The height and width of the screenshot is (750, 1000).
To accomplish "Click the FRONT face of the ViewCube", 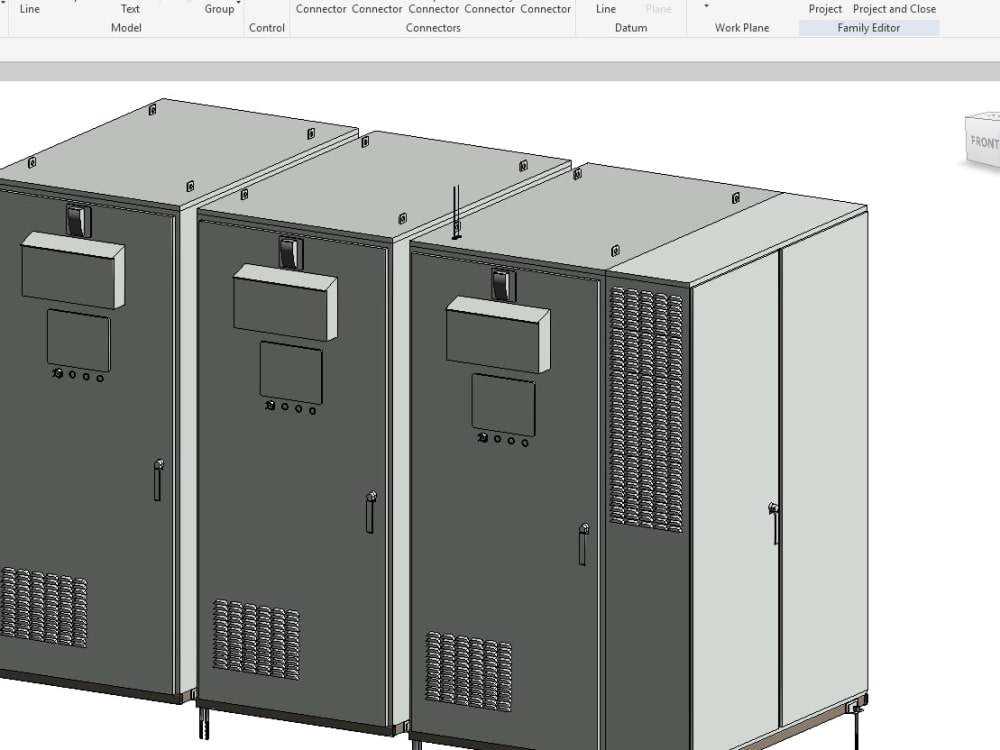I will tap(983, 143).
